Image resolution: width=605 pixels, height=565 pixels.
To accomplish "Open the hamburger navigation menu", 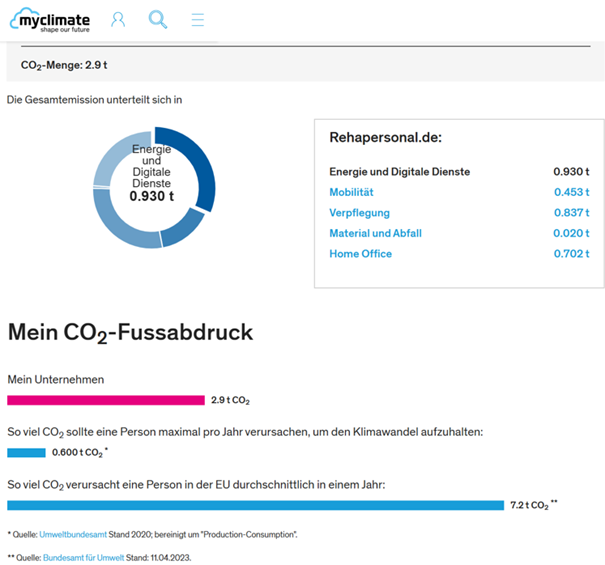I will pyautogui.click(x=198, y=19).
